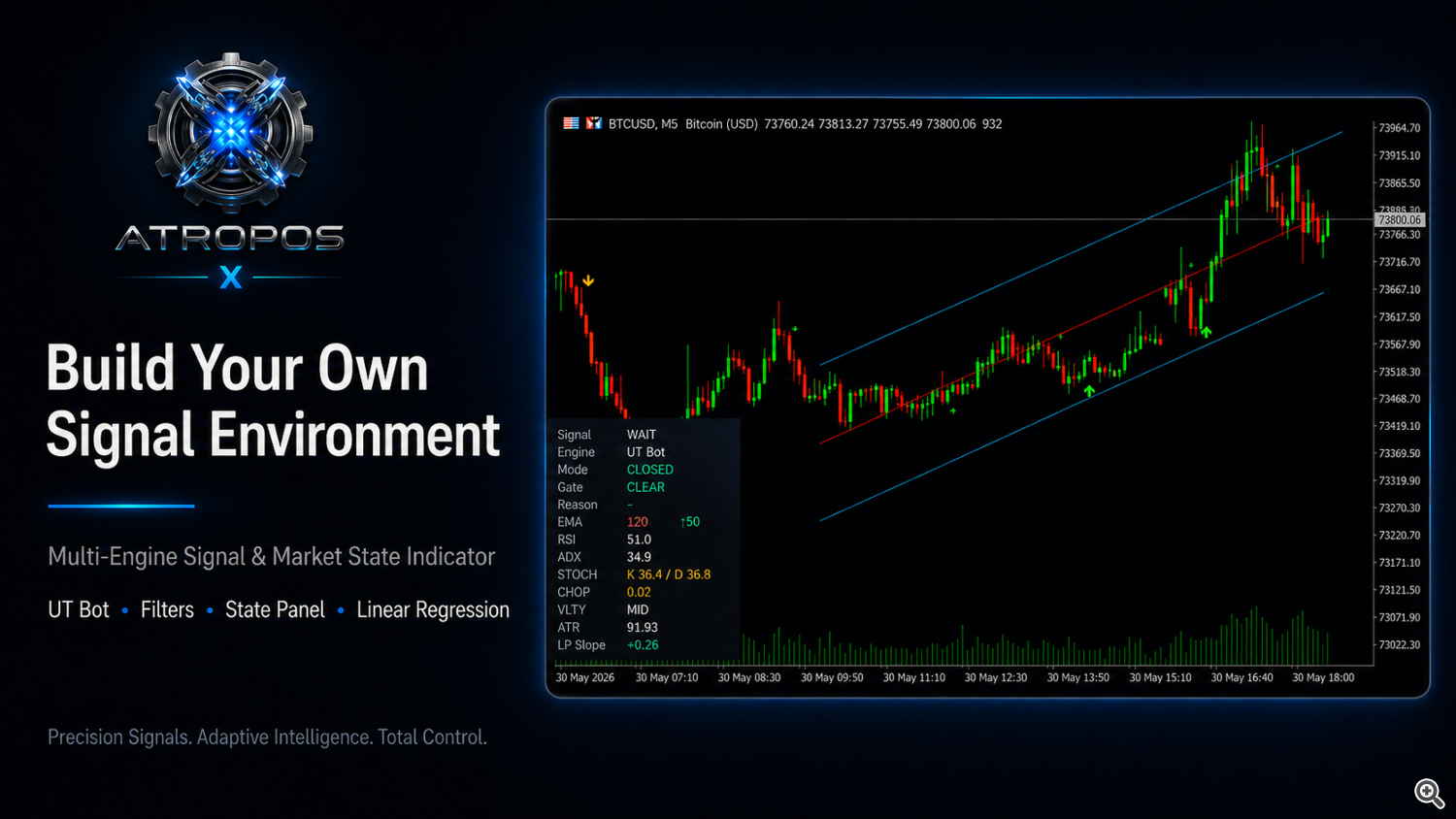The height and width of the screenshot is (819, 1456).
Task: Click the price axis label 73419.10
Action: 1400,426
